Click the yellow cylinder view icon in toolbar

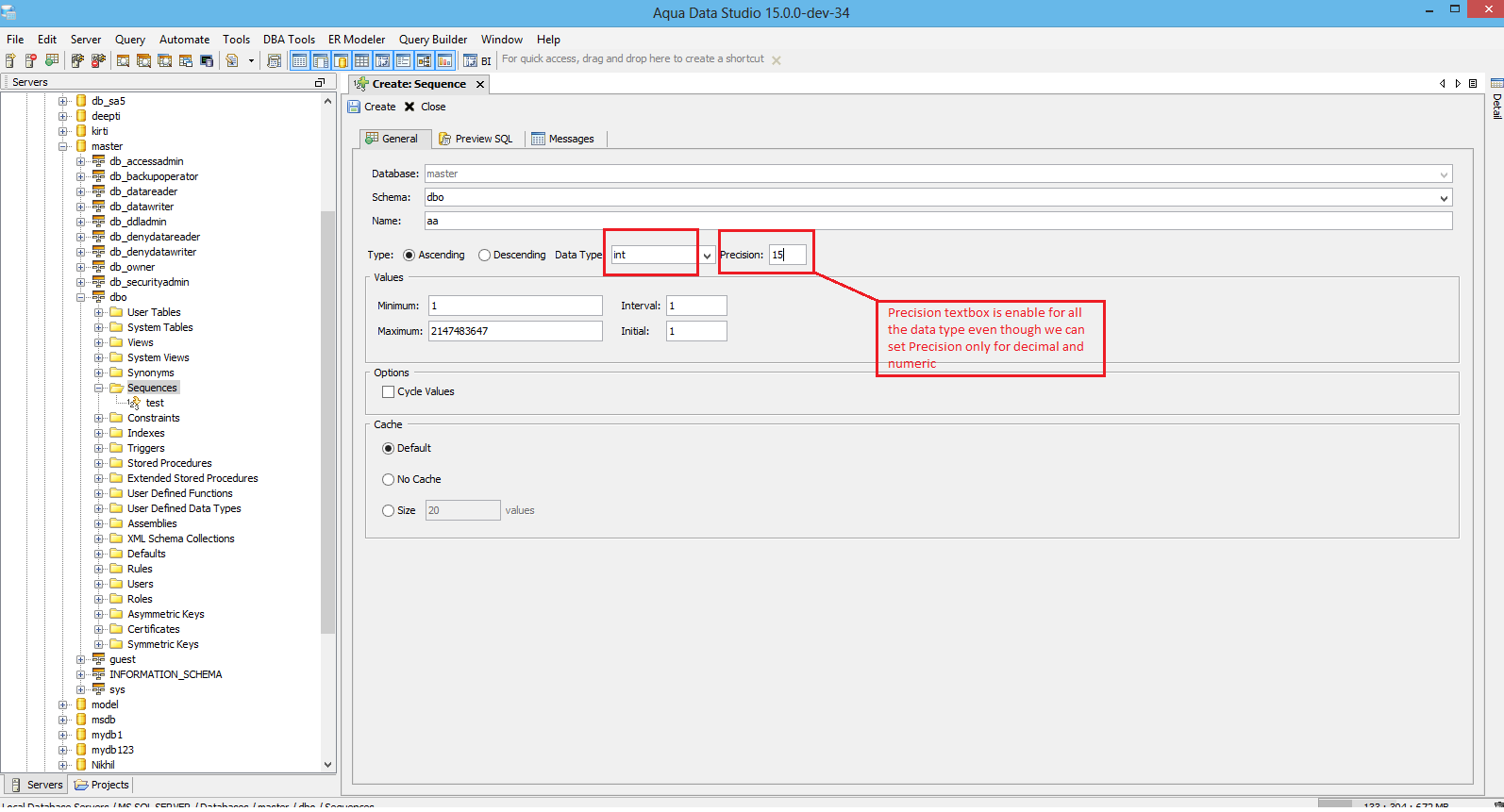[x=341, y=60]
